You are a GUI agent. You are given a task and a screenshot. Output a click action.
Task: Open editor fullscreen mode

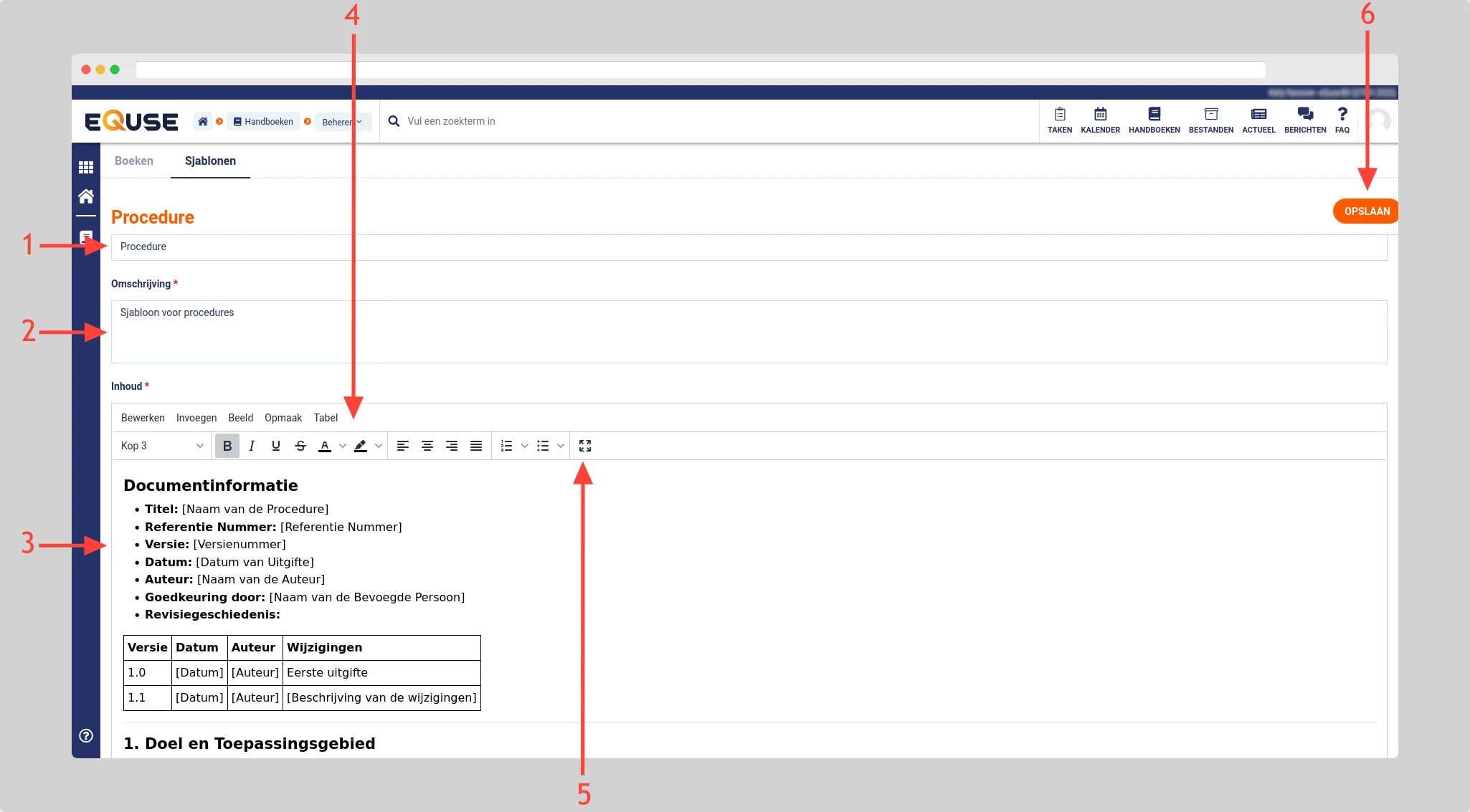click(585, 446)
